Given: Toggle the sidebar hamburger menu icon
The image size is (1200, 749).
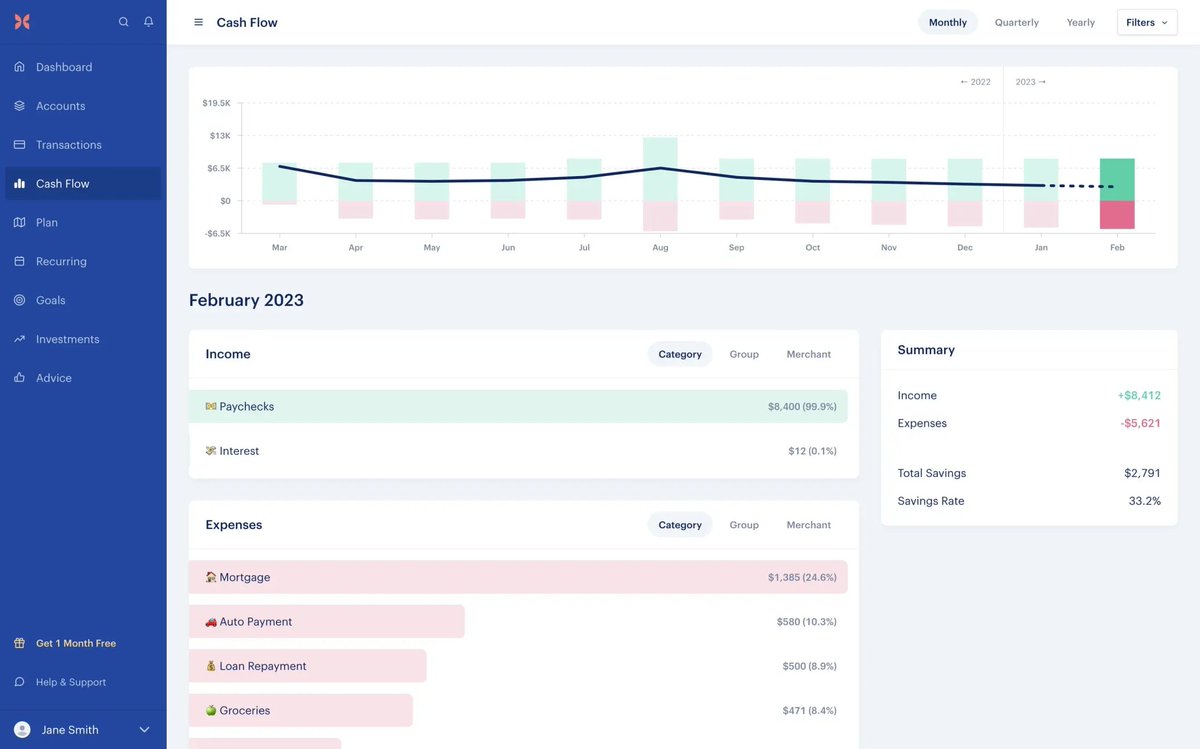Looking at the screenshot, I should pyautogui.click(x=198, y=22).
